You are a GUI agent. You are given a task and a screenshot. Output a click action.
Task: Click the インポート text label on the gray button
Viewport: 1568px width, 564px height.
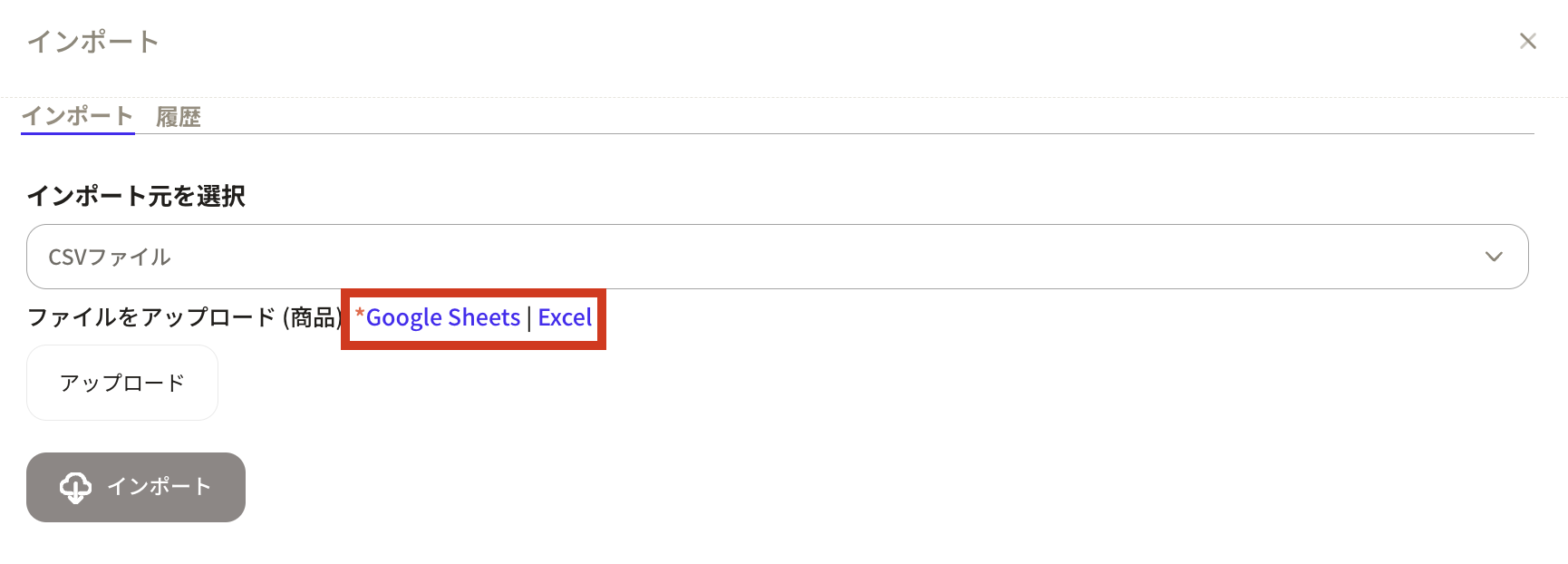(x=160, y=487)
